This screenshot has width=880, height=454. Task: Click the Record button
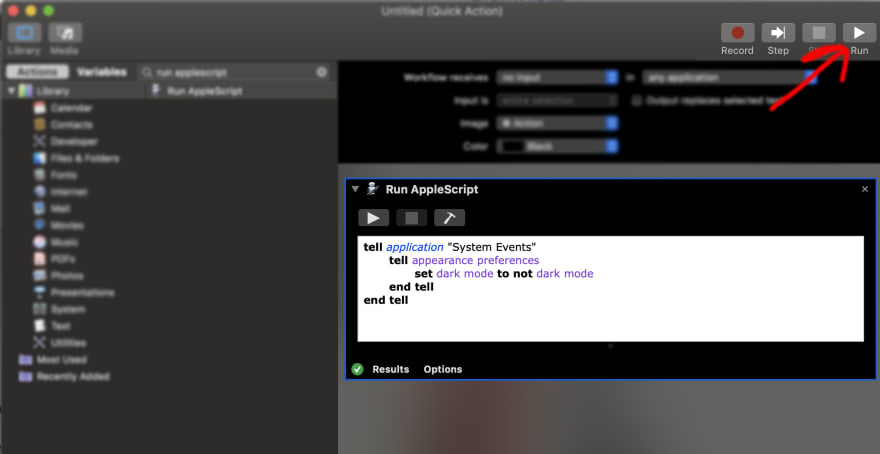737,33
